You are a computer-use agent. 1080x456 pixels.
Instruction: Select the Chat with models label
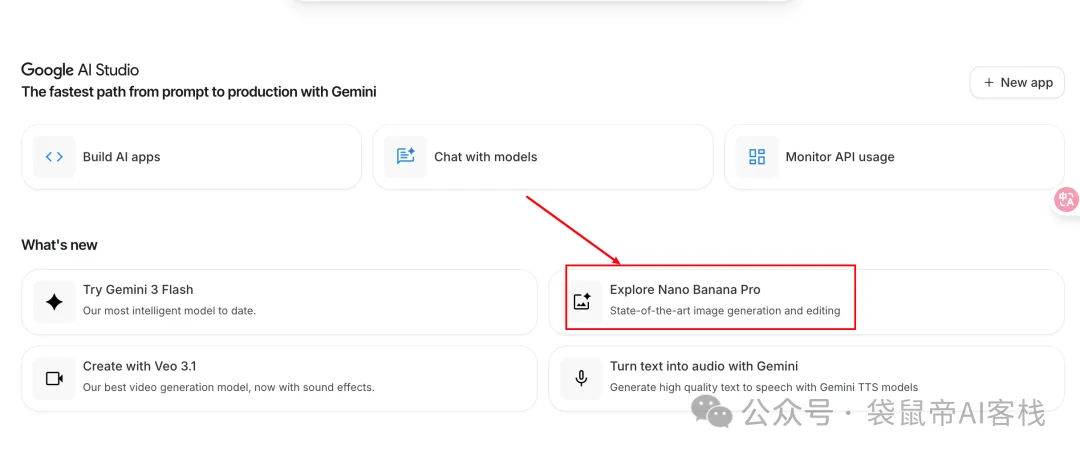[x=485, y=157]
